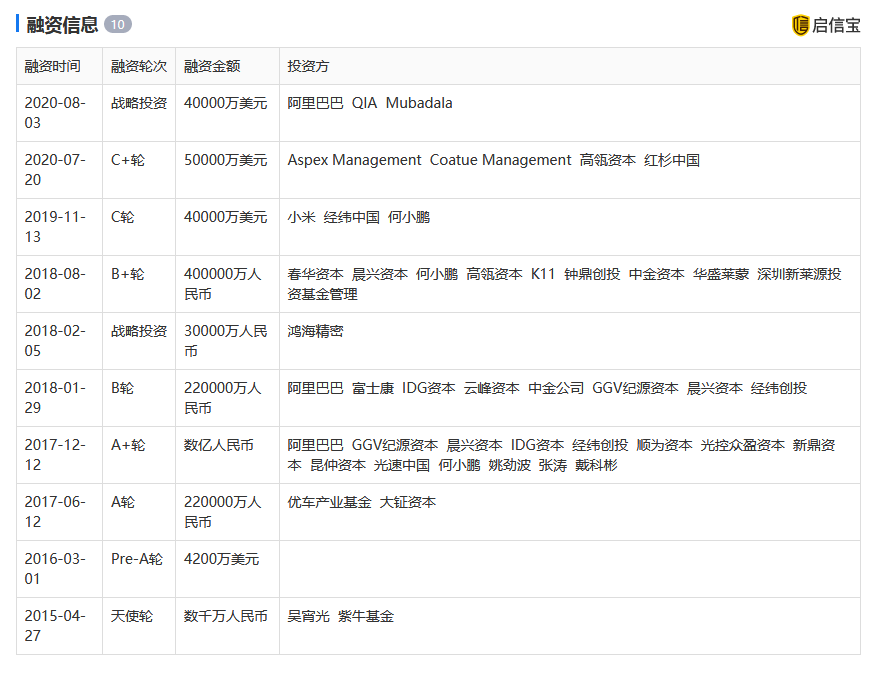Open 姚劲波 investor link
The height and width of the screenshot is (674, 875).
509,465
